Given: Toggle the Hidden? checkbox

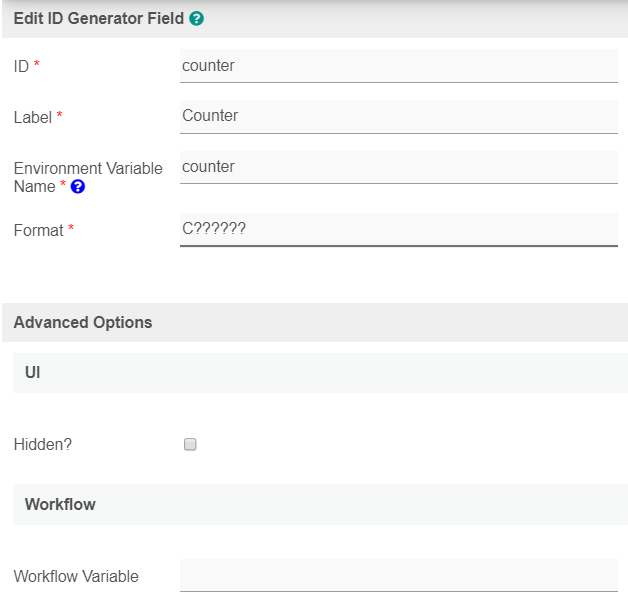Looking at the screenshot, I should point(190,445).
